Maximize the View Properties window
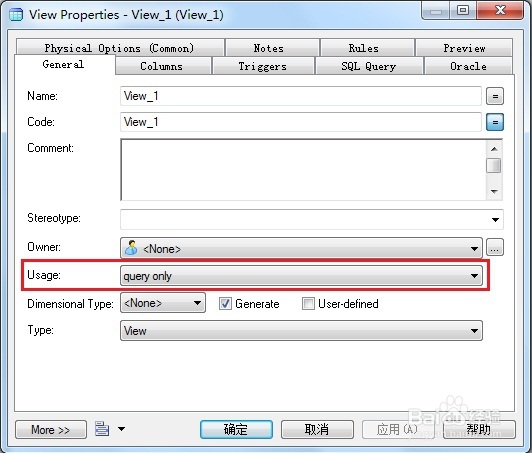The image size is (532, 453). click(x=463, y=11)
